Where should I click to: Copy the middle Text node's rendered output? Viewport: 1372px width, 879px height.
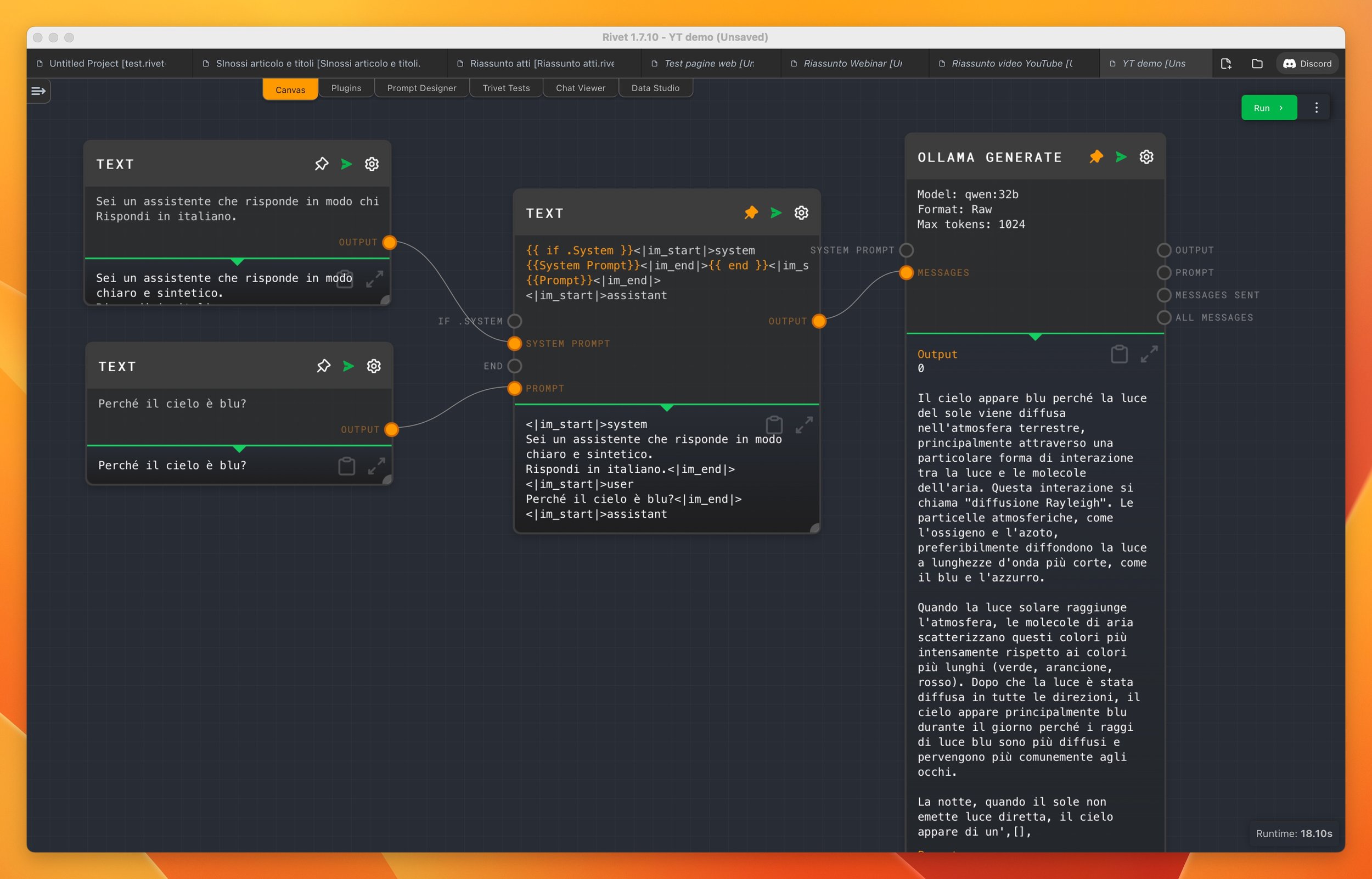(774, 424)
